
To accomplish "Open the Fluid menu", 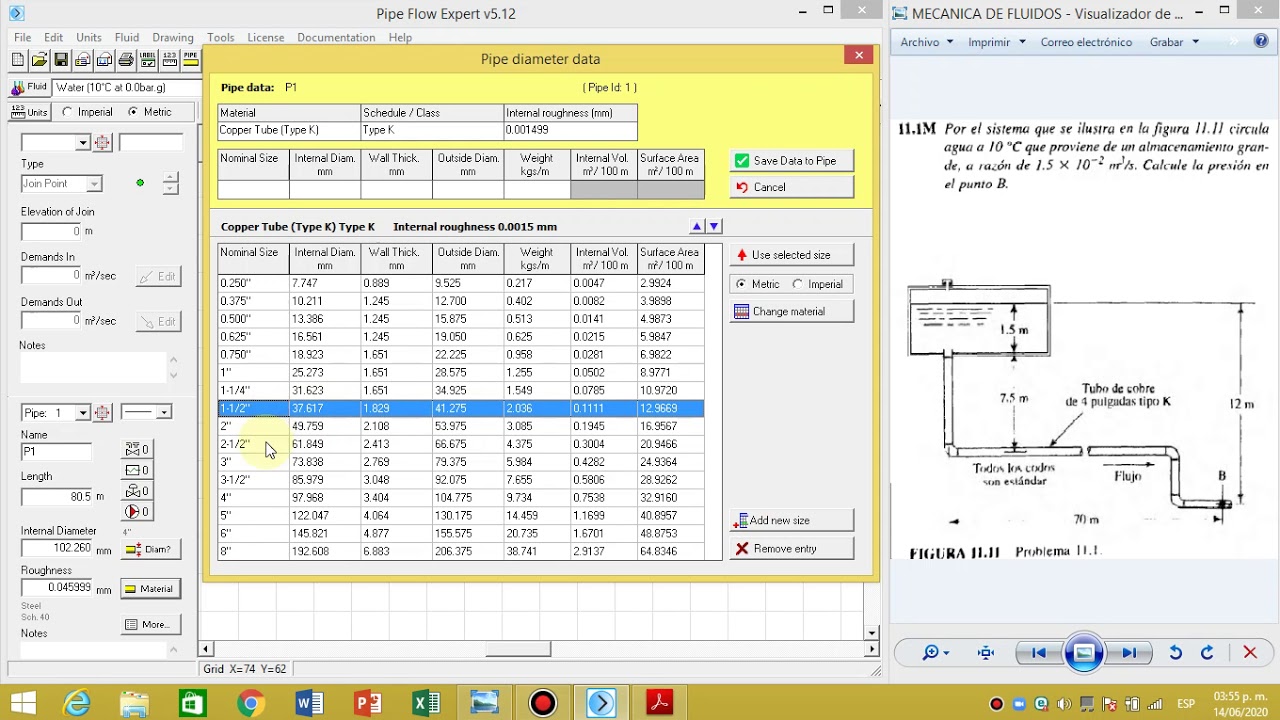I will [126, 37].
